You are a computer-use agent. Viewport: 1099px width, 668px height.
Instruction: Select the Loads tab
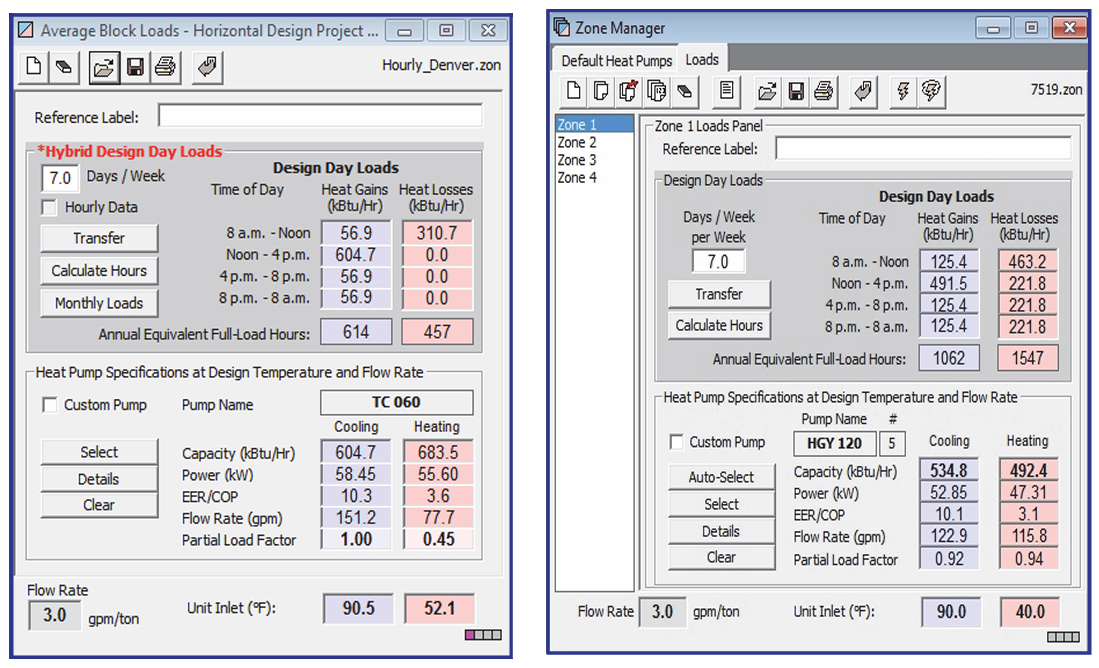702,60
